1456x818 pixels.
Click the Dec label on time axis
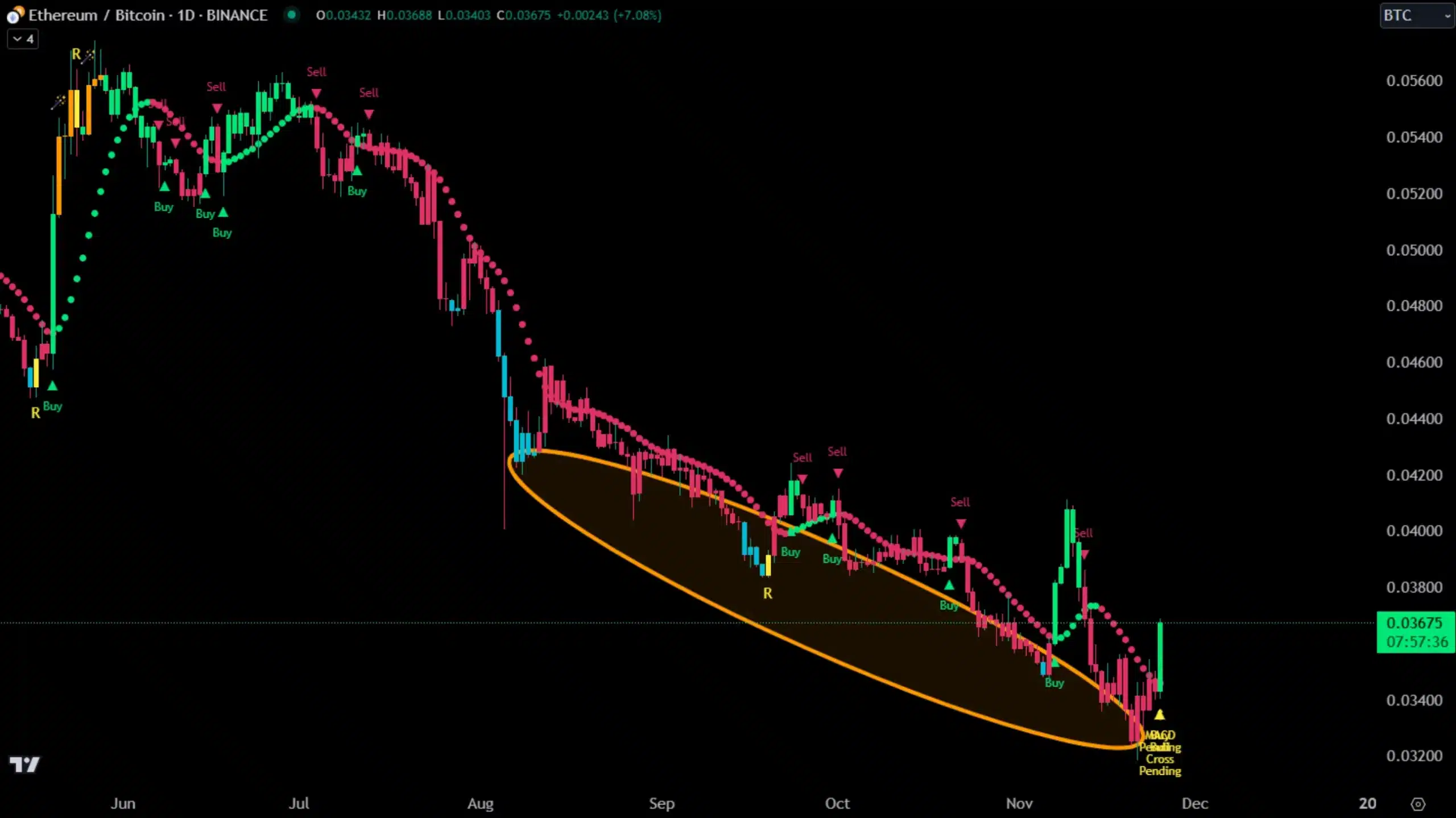(1194, 804)
